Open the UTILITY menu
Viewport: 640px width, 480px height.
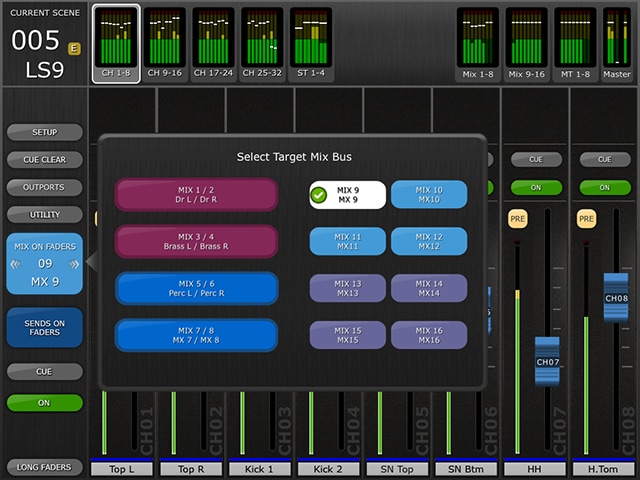(44, 215)
